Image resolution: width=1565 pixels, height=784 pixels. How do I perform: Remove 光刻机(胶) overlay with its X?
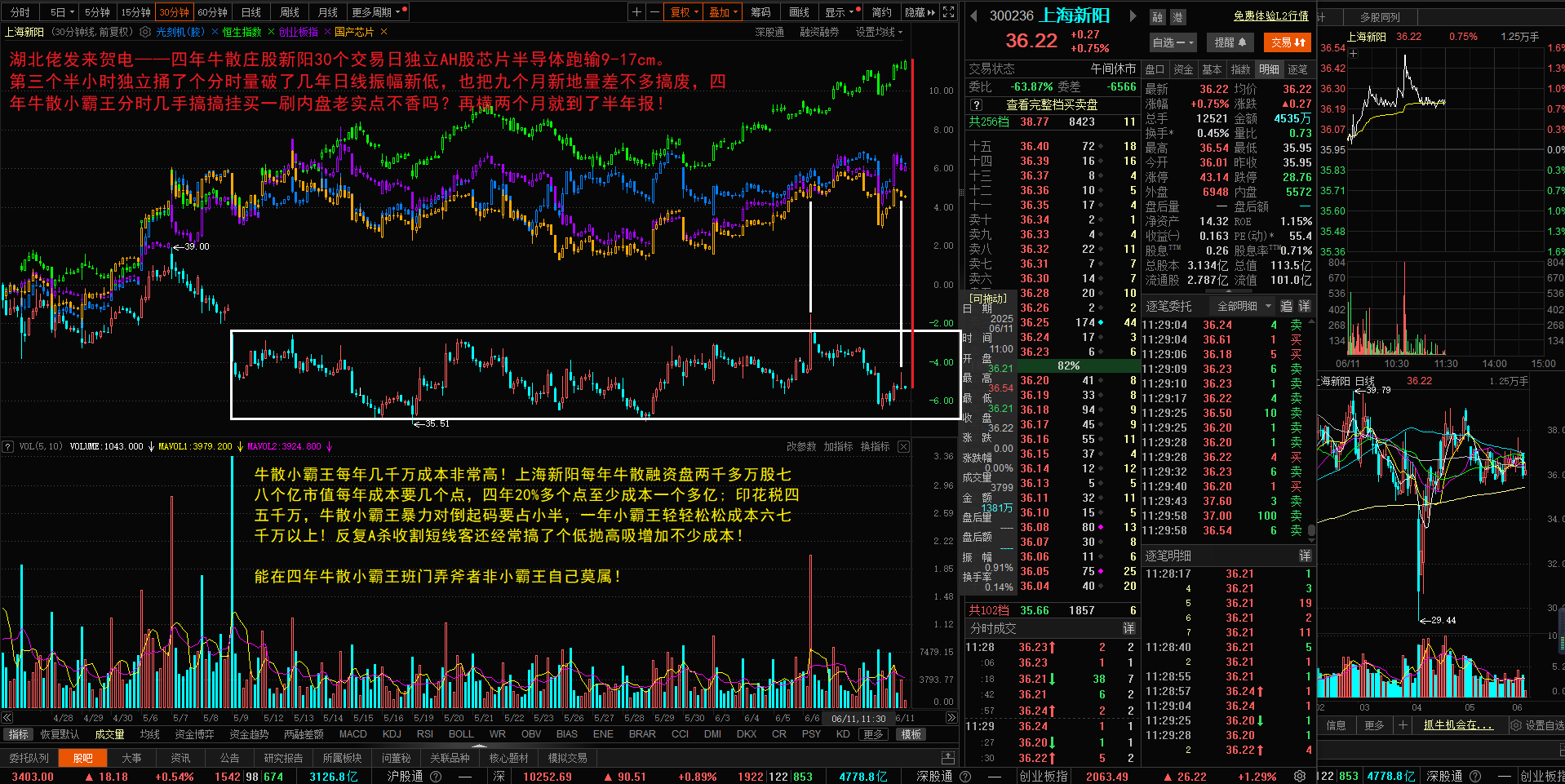coord(215,32)
